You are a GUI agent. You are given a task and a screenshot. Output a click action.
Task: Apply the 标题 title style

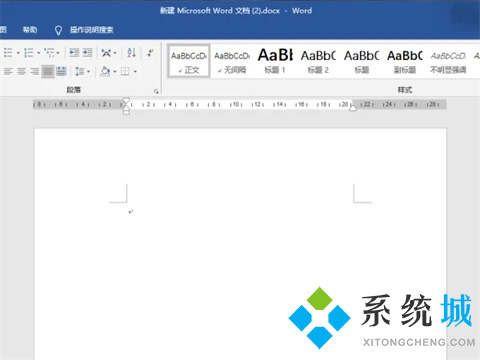tap(362, 61)
